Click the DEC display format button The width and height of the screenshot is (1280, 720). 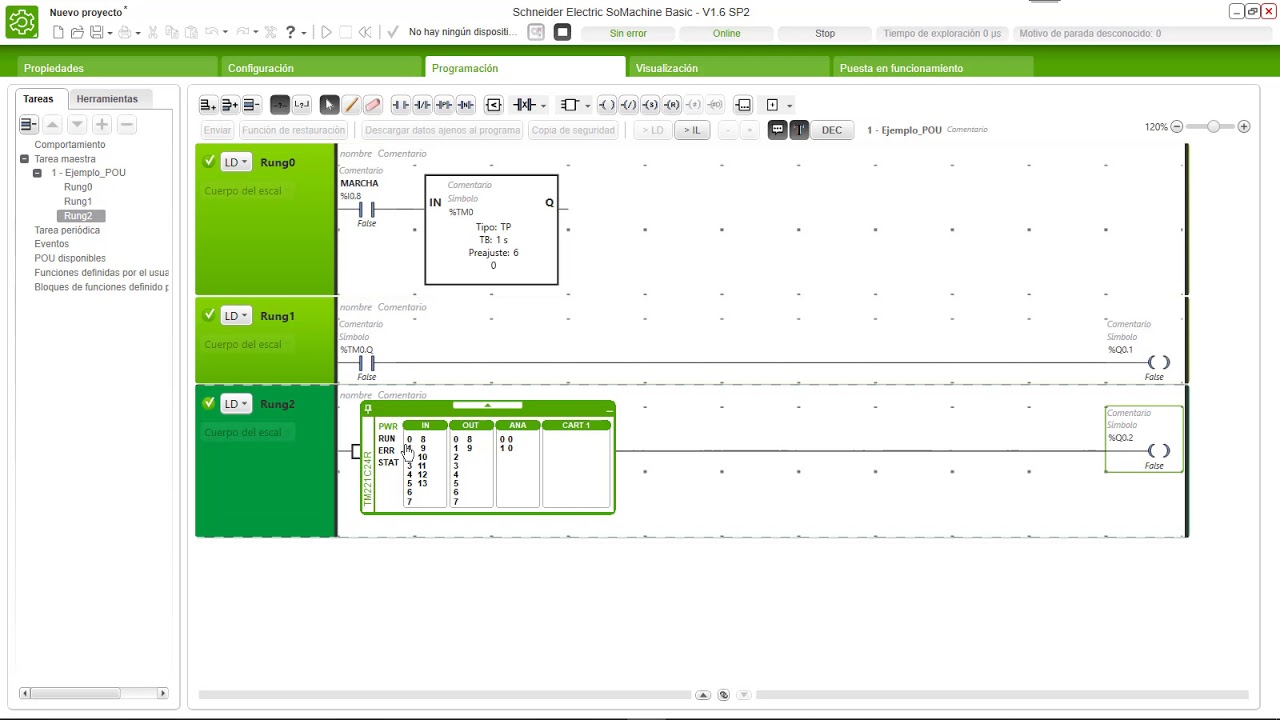coord(832,130)
